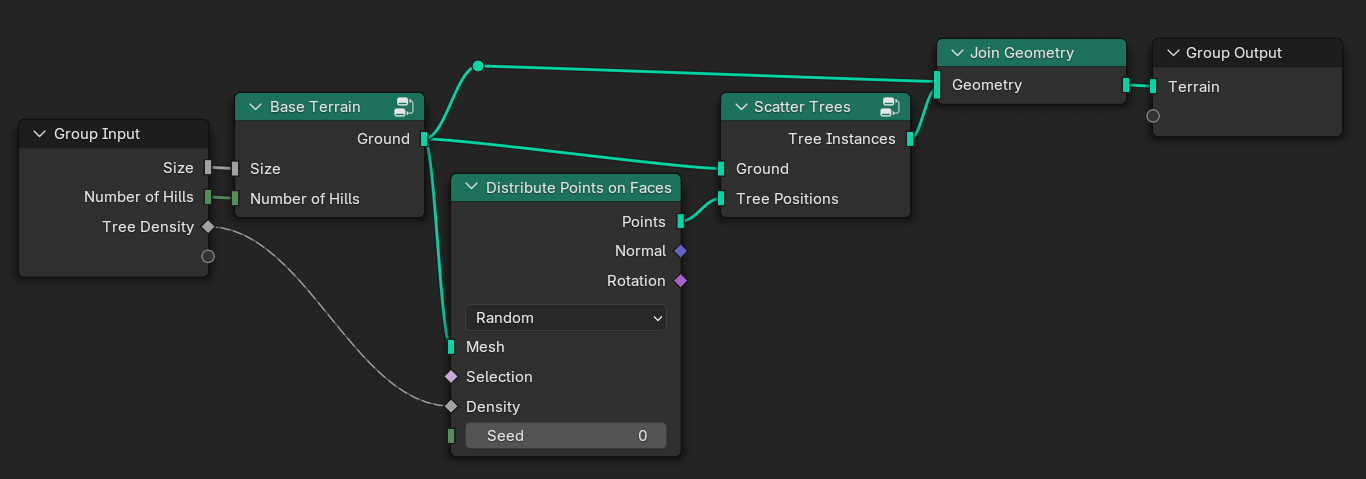The image size is (1366, 479).
Task: Click the Seed value field
Action: tap(566, 436)
